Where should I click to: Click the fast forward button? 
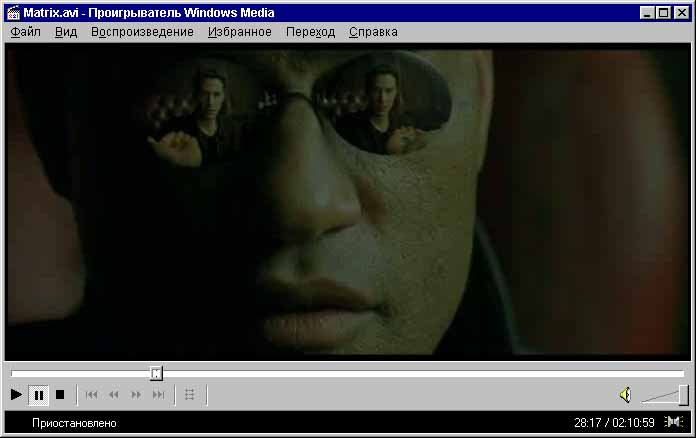[x=136, y=395]
